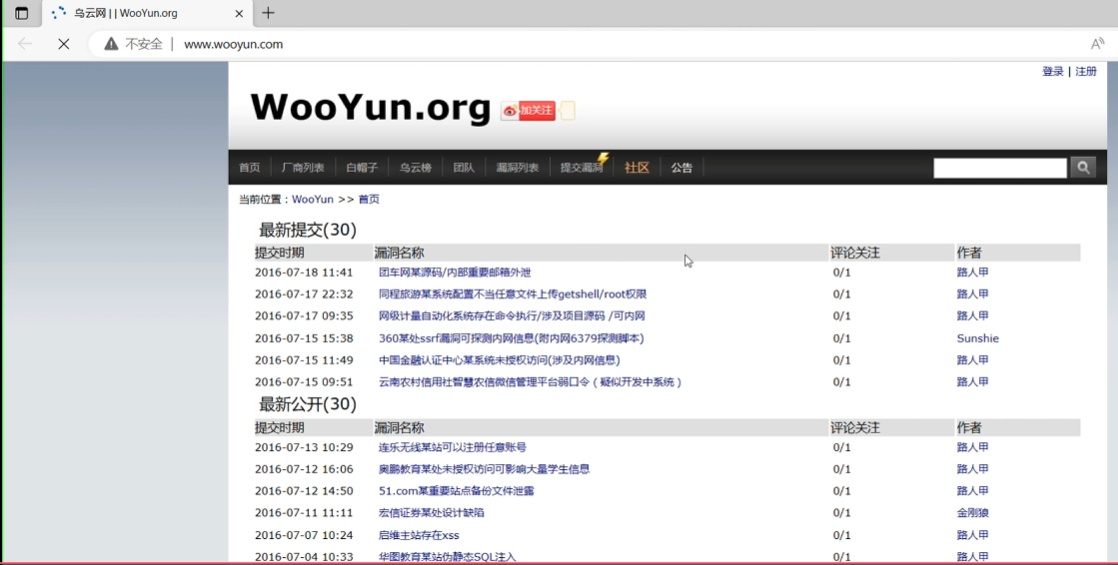1118x565 pixels.
Task: Open 连乐无线某站可以注册任意账号 entry
Action: tap(452, 447)
